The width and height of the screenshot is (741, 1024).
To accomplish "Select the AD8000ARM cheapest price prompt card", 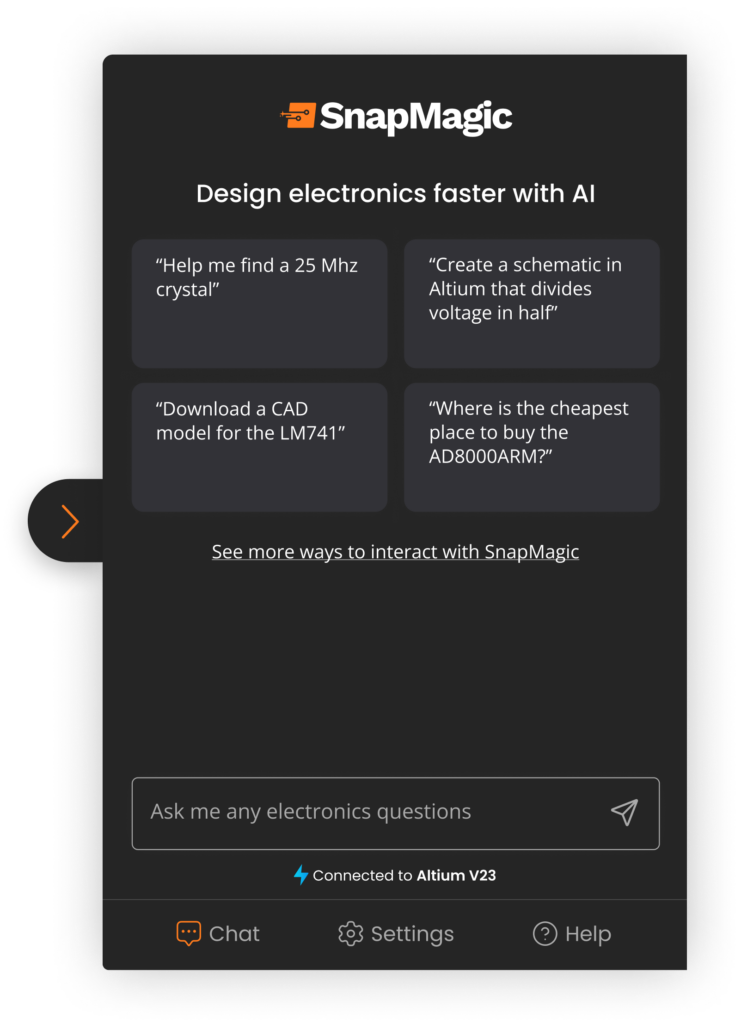I will 531,446.
